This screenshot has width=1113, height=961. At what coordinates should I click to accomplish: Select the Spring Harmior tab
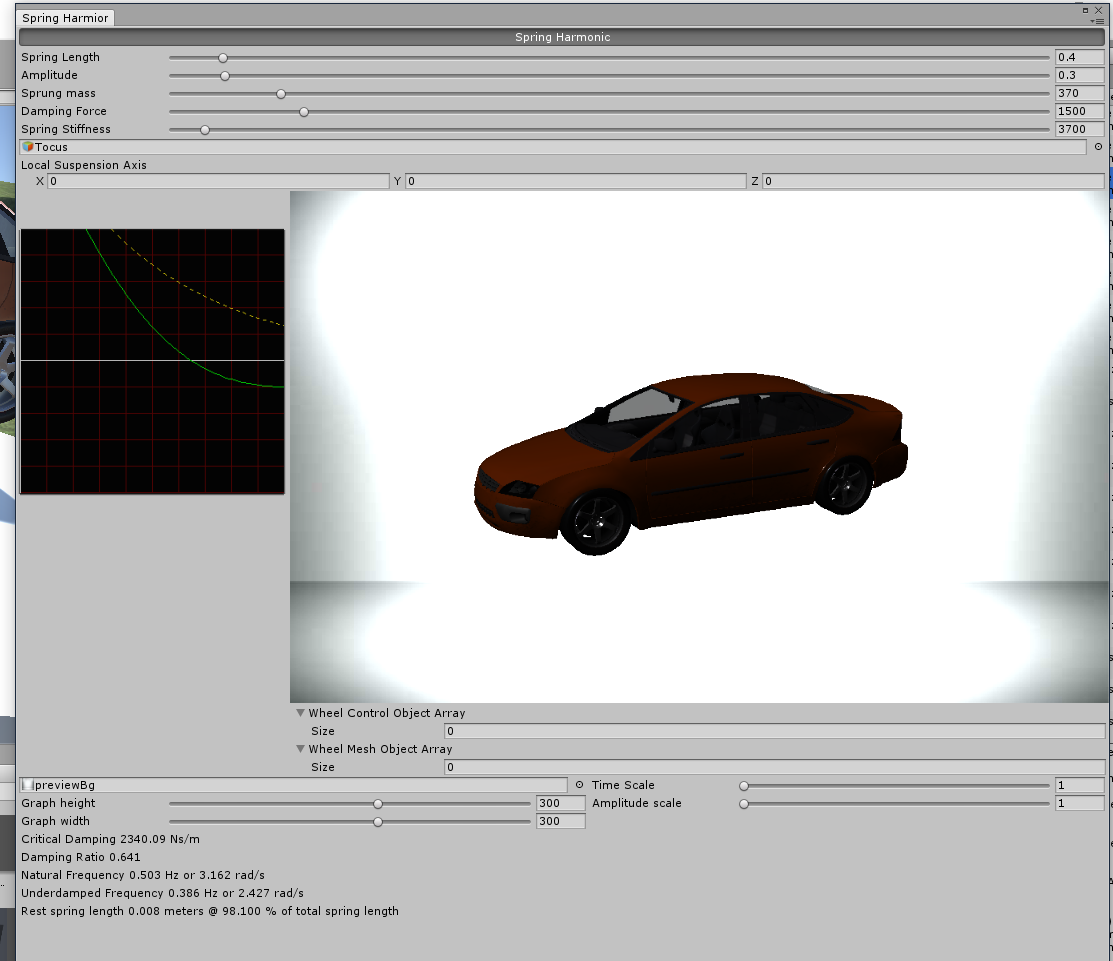tap(66, 18)
